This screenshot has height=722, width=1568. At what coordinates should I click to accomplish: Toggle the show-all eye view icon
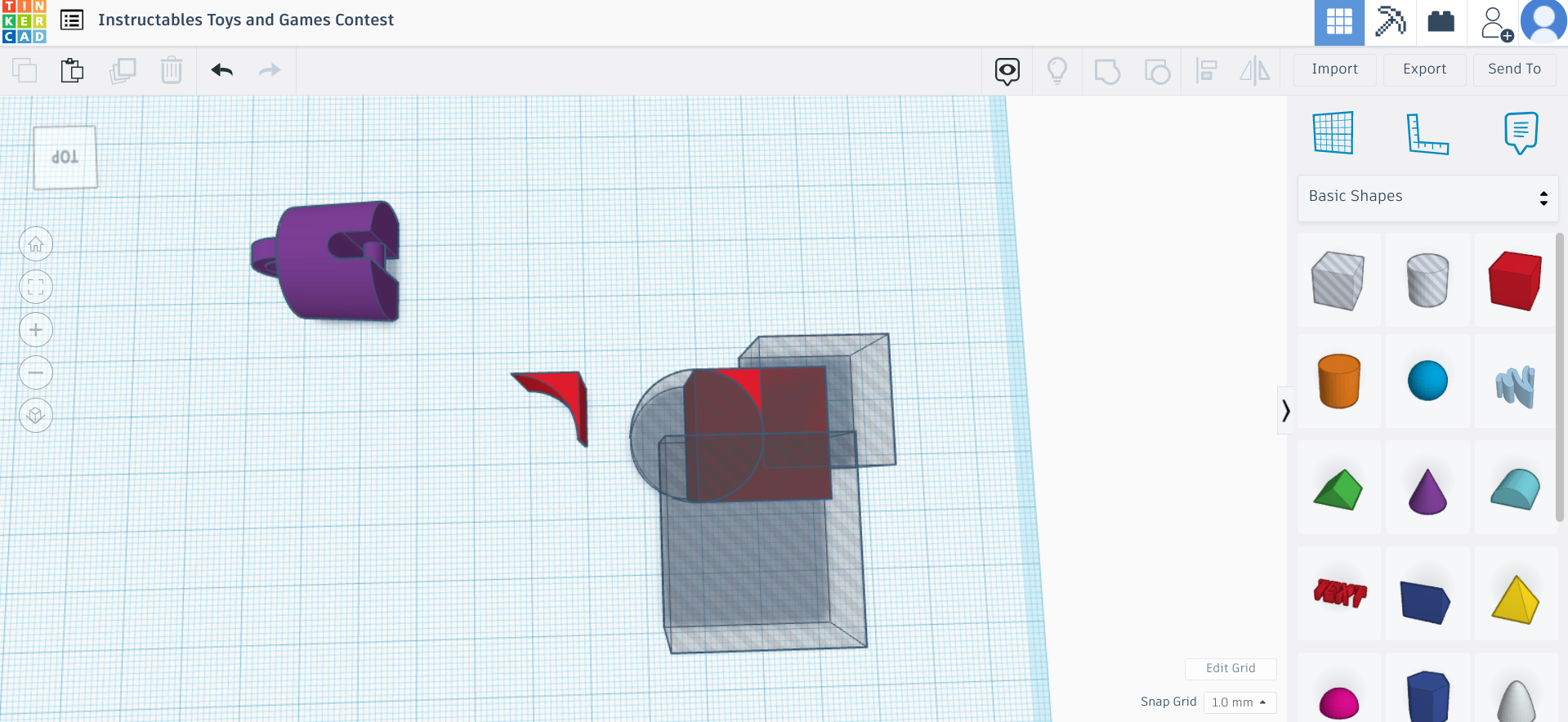coord(1007,71)
